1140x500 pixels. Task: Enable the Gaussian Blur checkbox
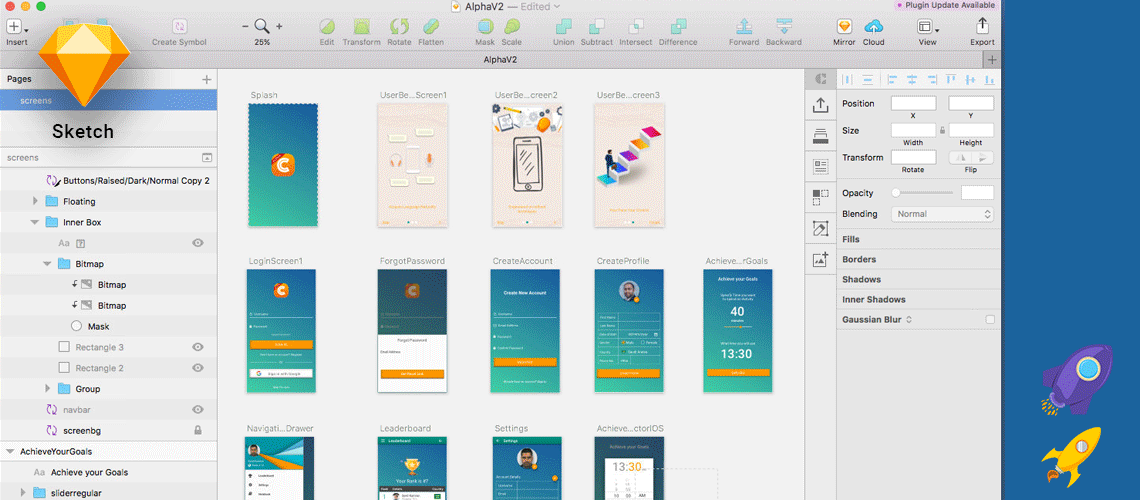[x=990, y=320]
